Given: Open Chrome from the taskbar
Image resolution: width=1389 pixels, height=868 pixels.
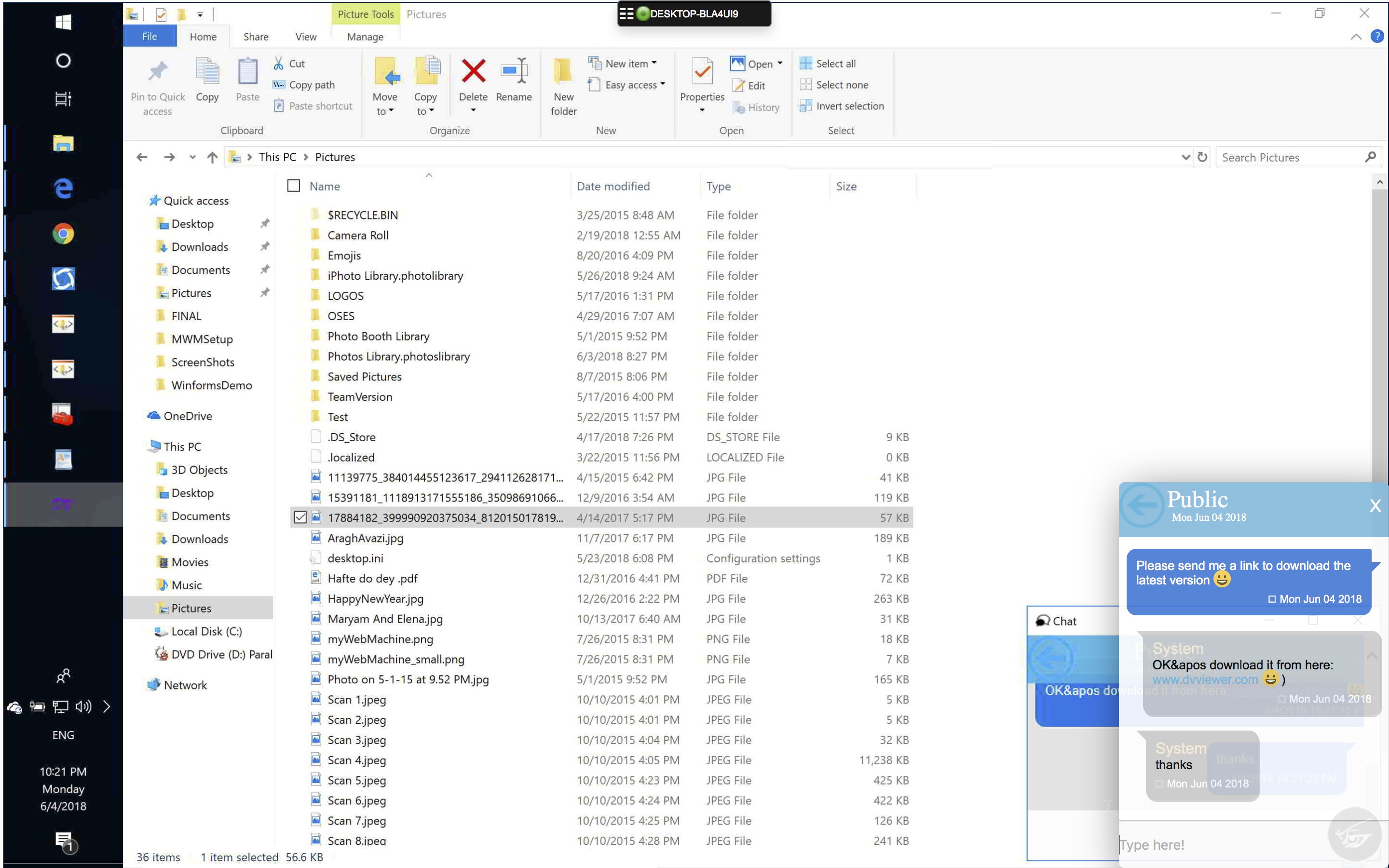Looking at the screenshot, I should pos(63,234).
